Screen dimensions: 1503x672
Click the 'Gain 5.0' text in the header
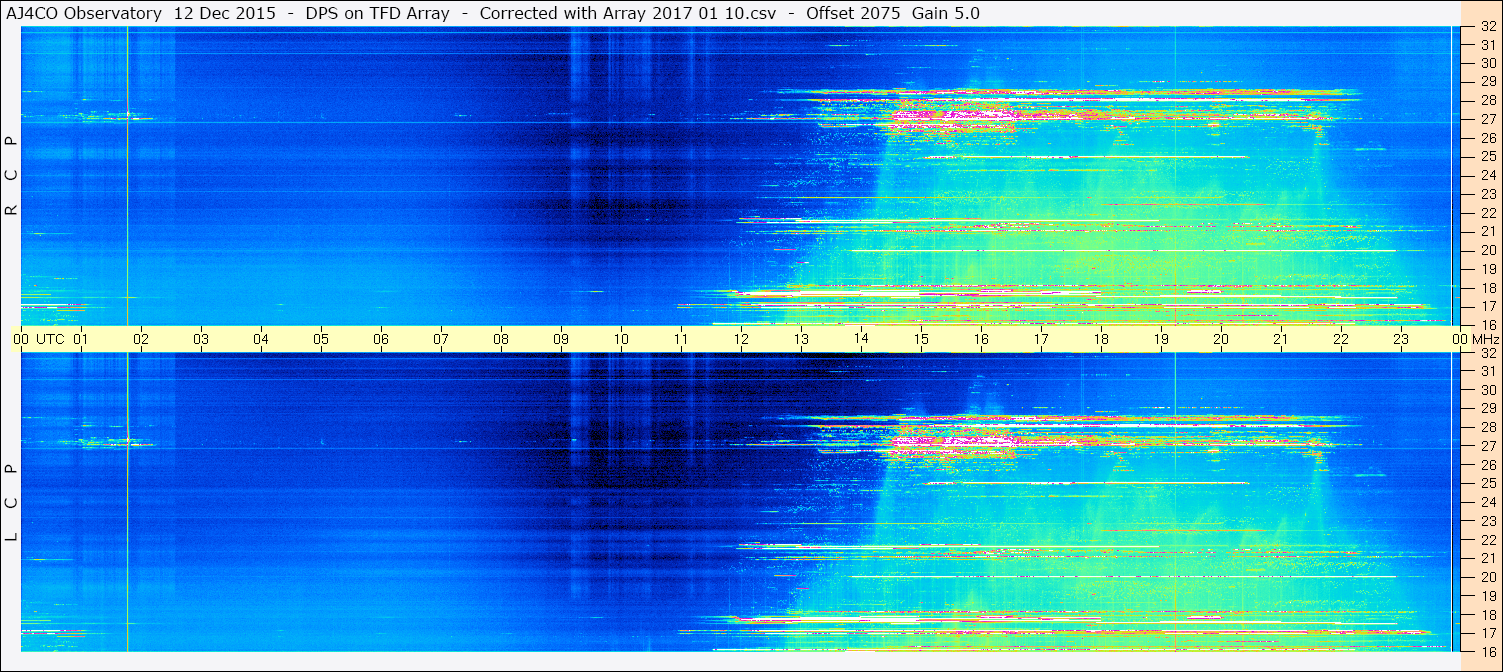(x=945, y=13)
